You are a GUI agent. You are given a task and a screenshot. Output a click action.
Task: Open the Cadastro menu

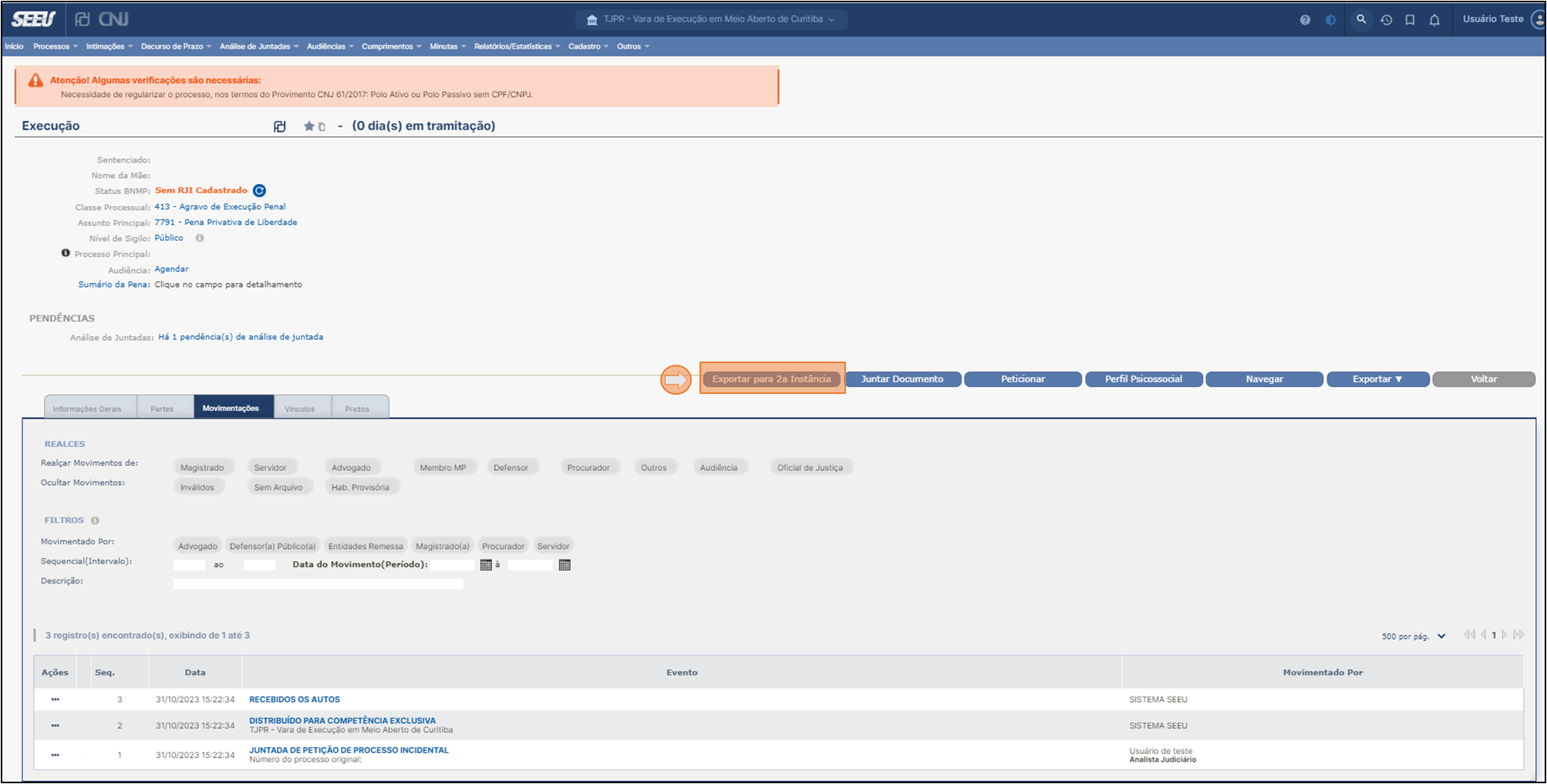(588, 46)
